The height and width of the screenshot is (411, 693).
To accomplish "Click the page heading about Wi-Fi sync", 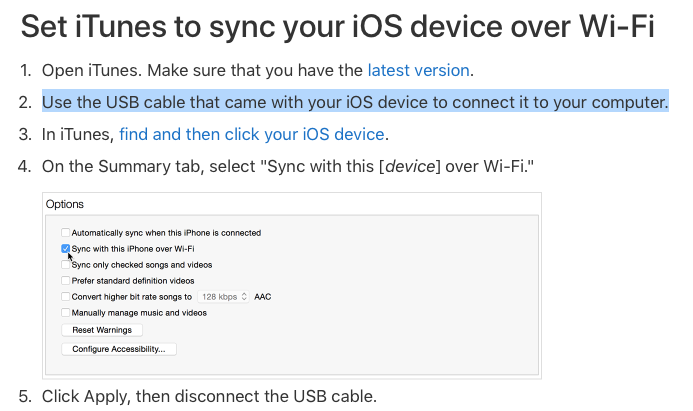I will 338,27.
